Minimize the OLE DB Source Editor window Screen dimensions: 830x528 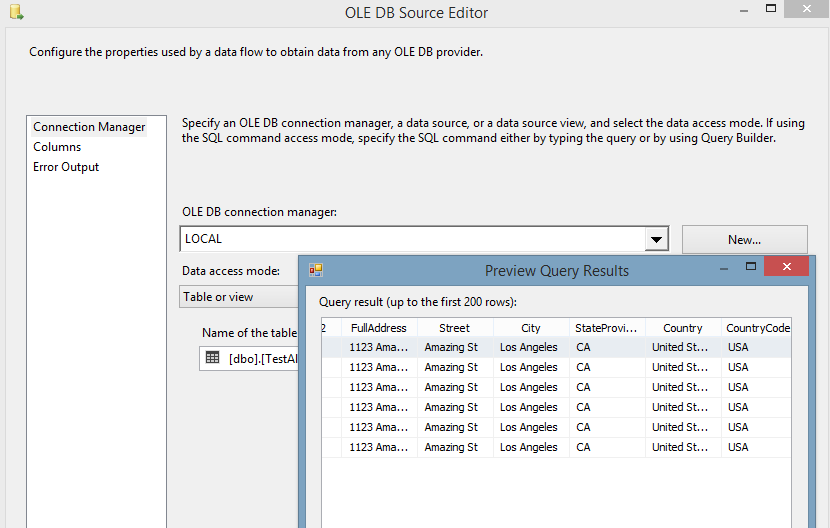tap(744, 11)
